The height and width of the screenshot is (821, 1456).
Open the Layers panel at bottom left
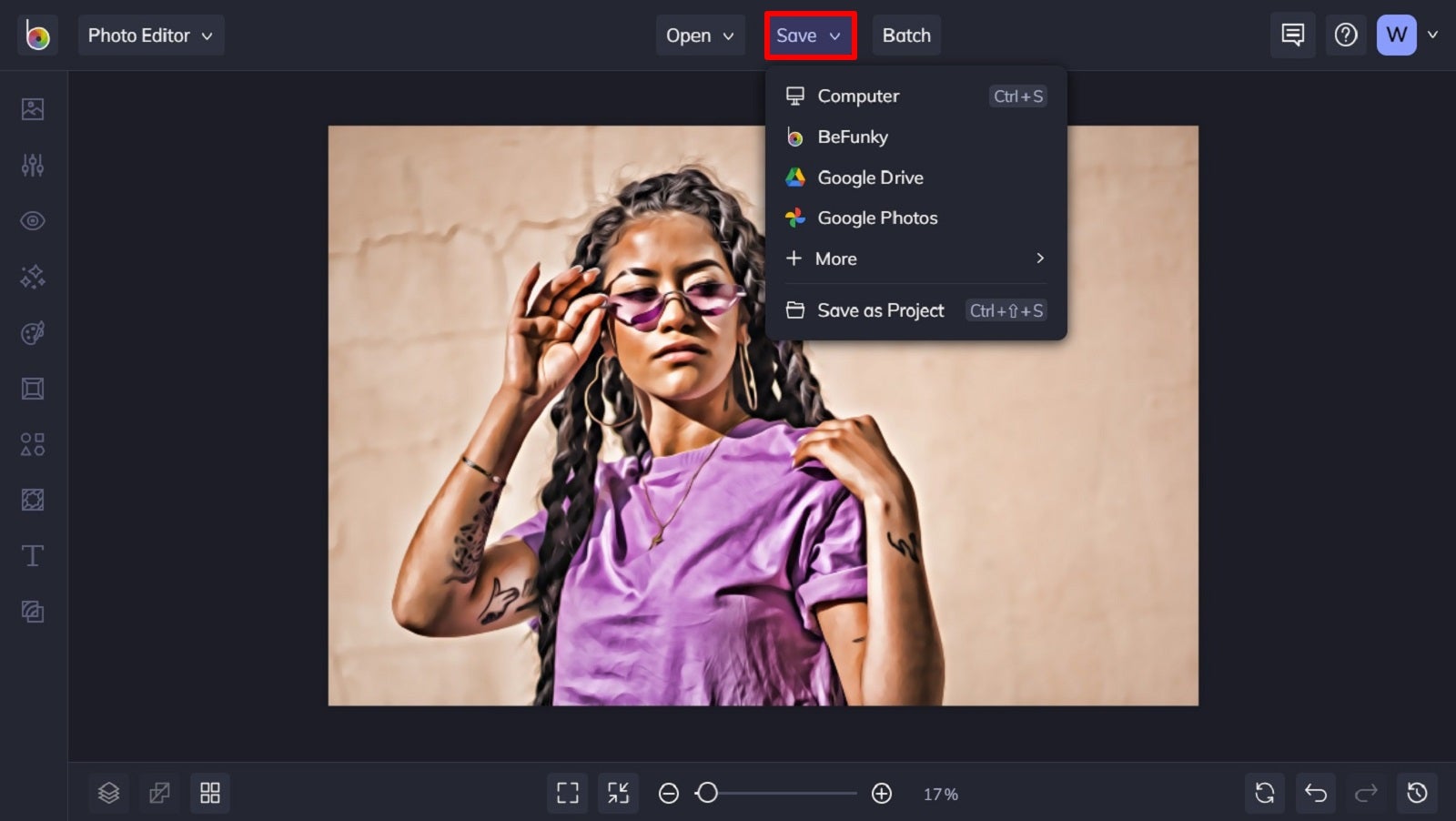tap(108, 793)
